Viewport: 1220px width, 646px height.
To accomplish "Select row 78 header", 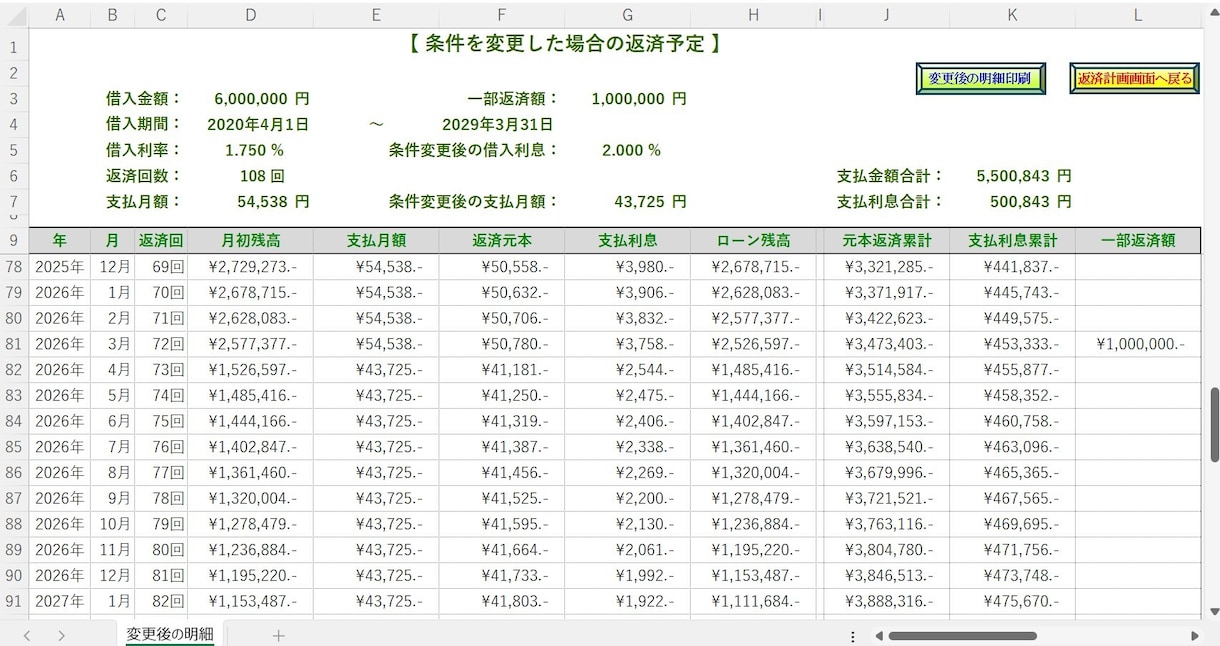I will 14,267.
